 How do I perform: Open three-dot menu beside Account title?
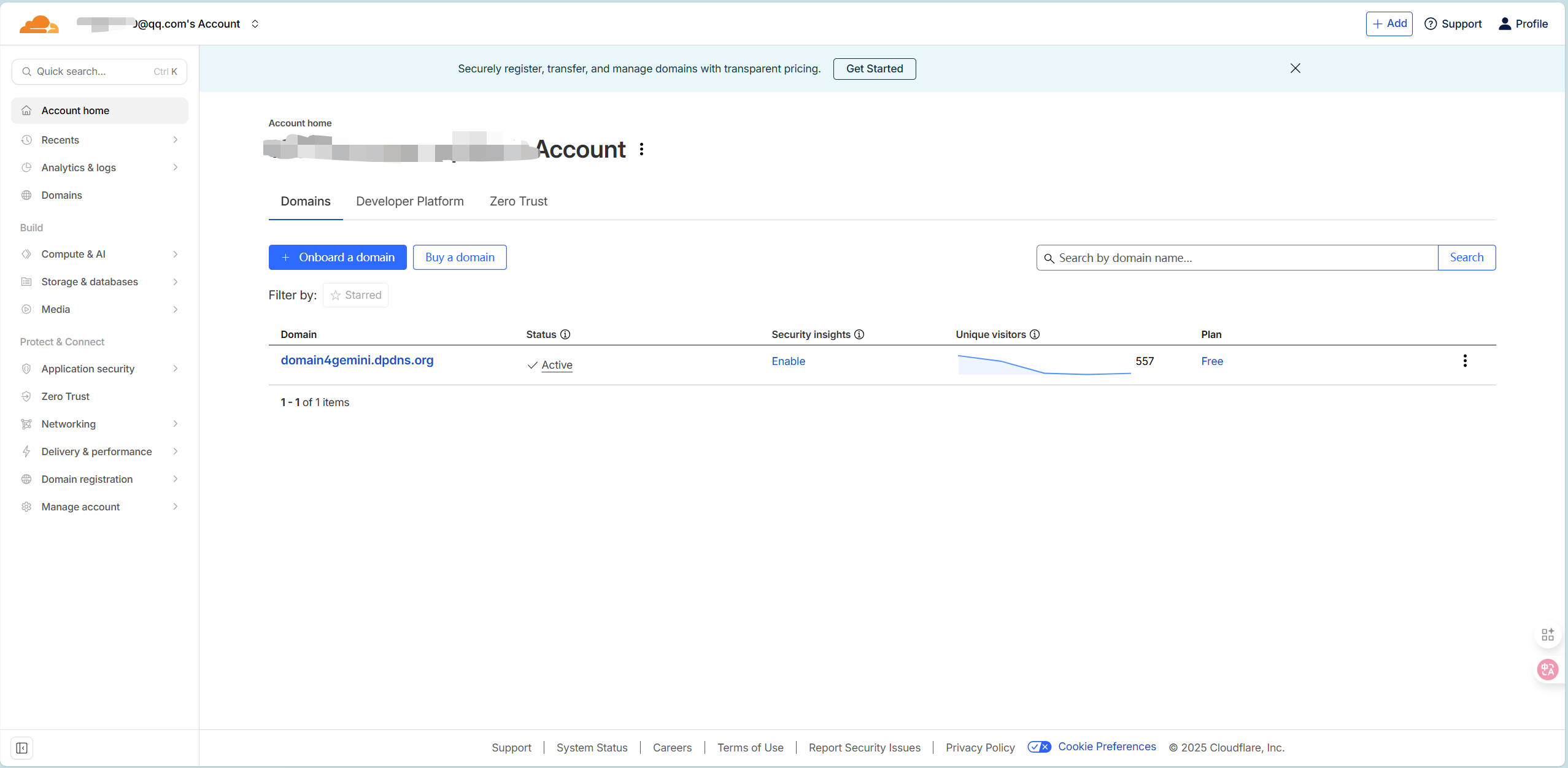tap(641, 149)
